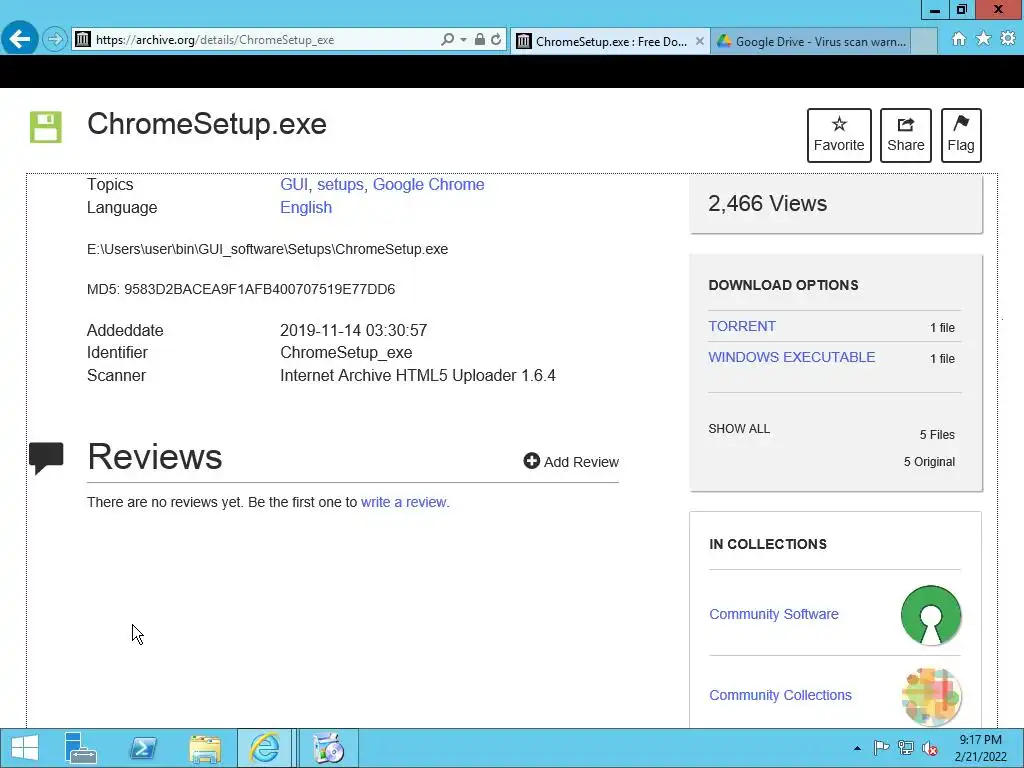Click the installer disc taskbar icon
This screenshot has width=1024, height=768.
coord(328,748)
